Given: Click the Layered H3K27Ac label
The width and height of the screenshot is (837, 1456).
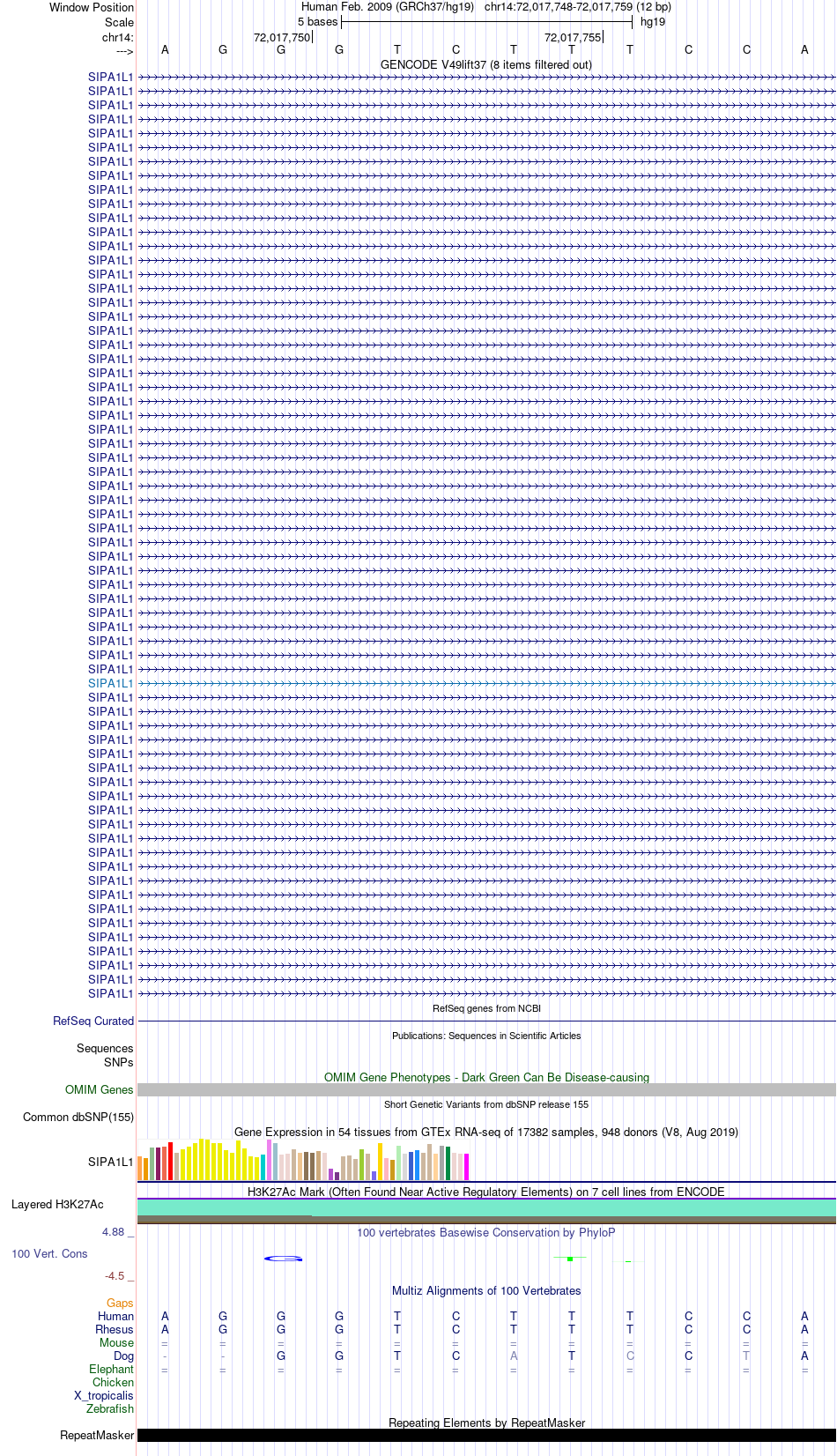Looking at the screenshot, I should pos(57,1204).
